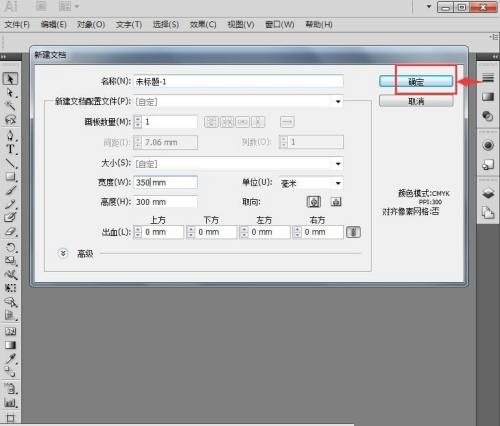Viewport: 500px width, 426px height.
Task: Toggle right-to-left artboard layout button
Action: (287, 122)
